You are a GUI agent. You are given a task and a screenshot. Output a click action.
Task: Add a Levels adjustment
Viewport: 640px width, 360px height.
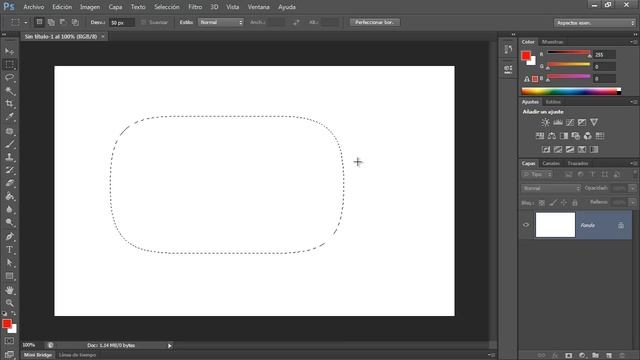[x=558, y=122]
